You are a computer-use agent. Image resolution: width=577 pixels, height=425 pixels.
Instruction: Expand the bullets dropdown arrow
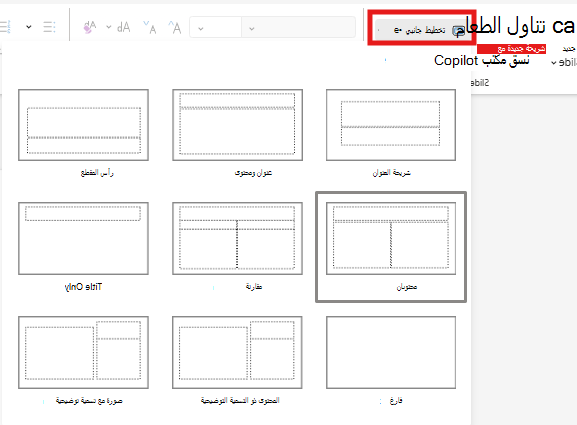(29, 27)
